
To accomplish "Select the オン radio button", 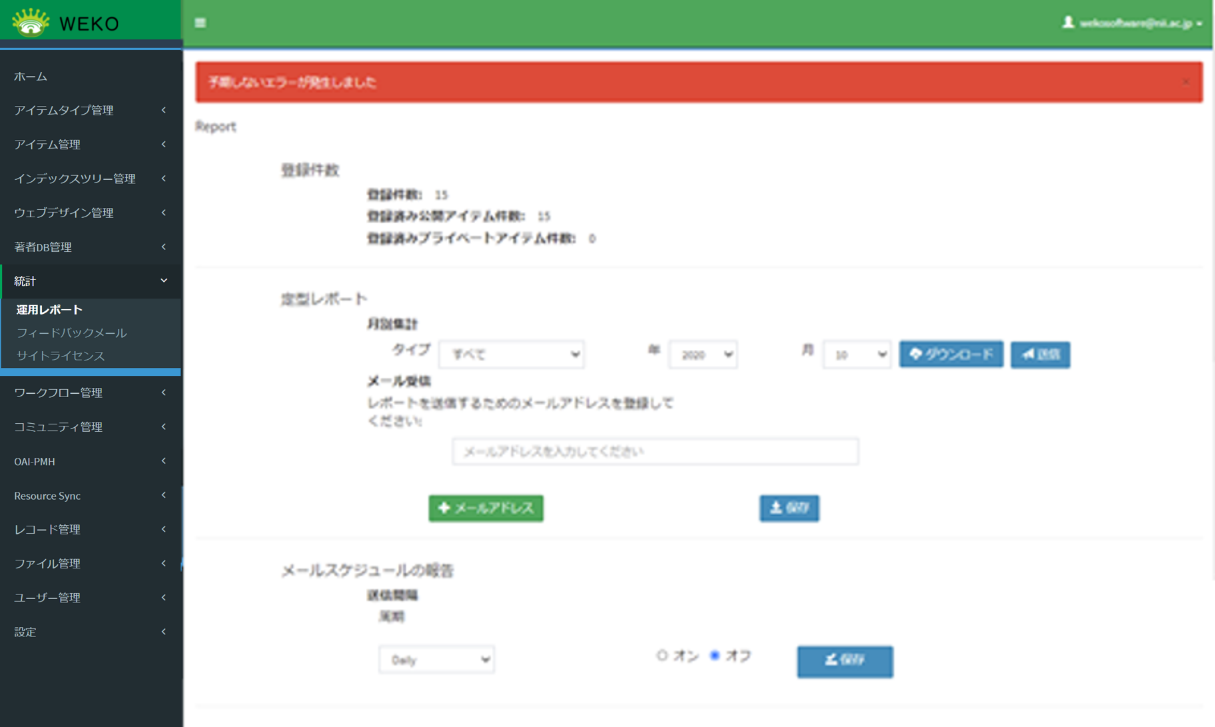I will click(x=662, y=656).
